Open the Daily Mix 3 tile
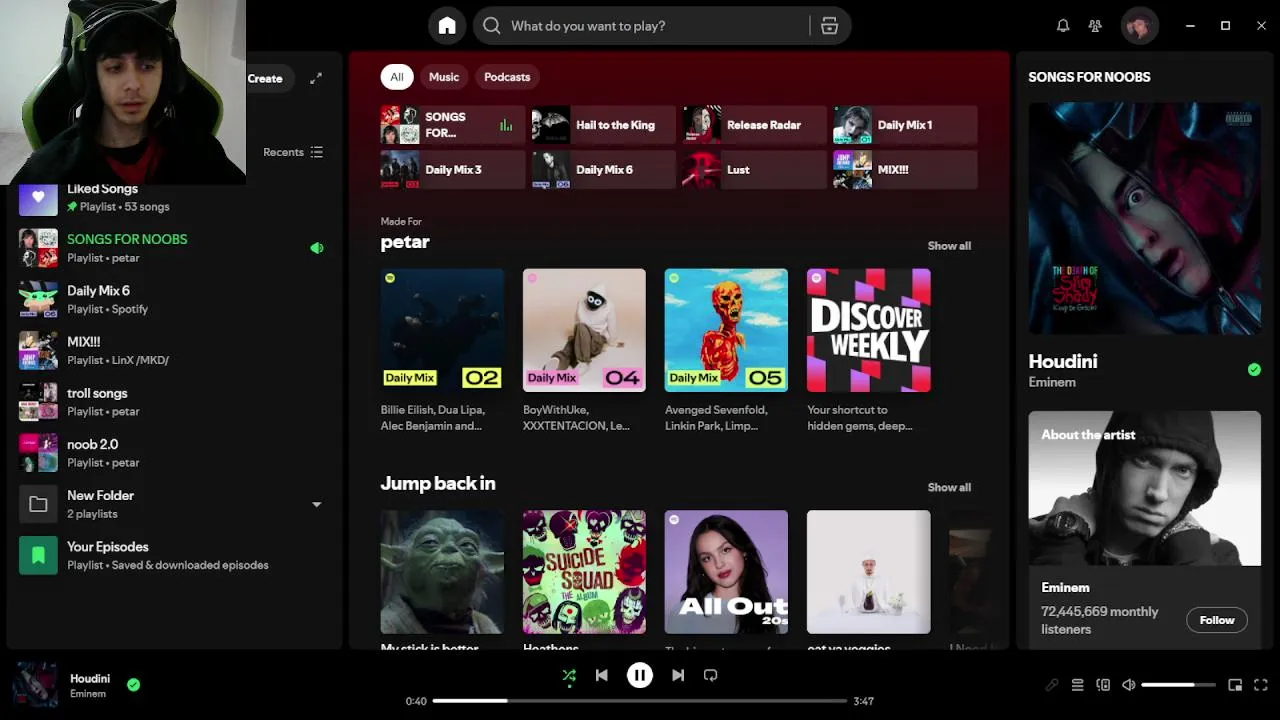Screen dimensions: 1280x720 click(453, 170)
